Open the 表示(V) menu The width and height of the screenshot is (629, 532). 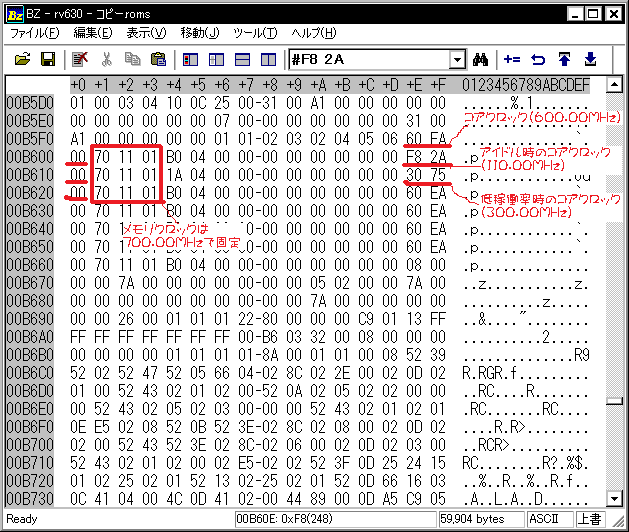pos(146,33)
